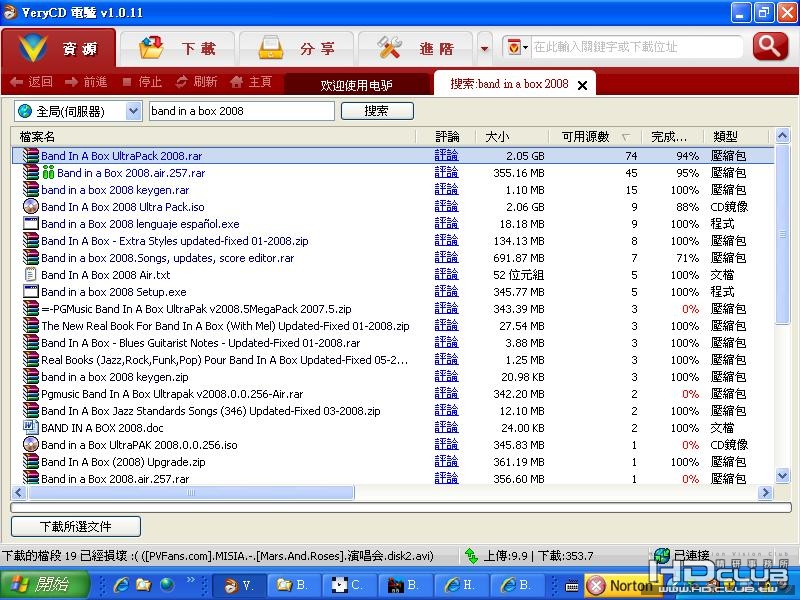Select Pgmusic Band In A Box Ultrapak v2008.0.0.256-Air.rar row
800x600 pixels.
393,394
